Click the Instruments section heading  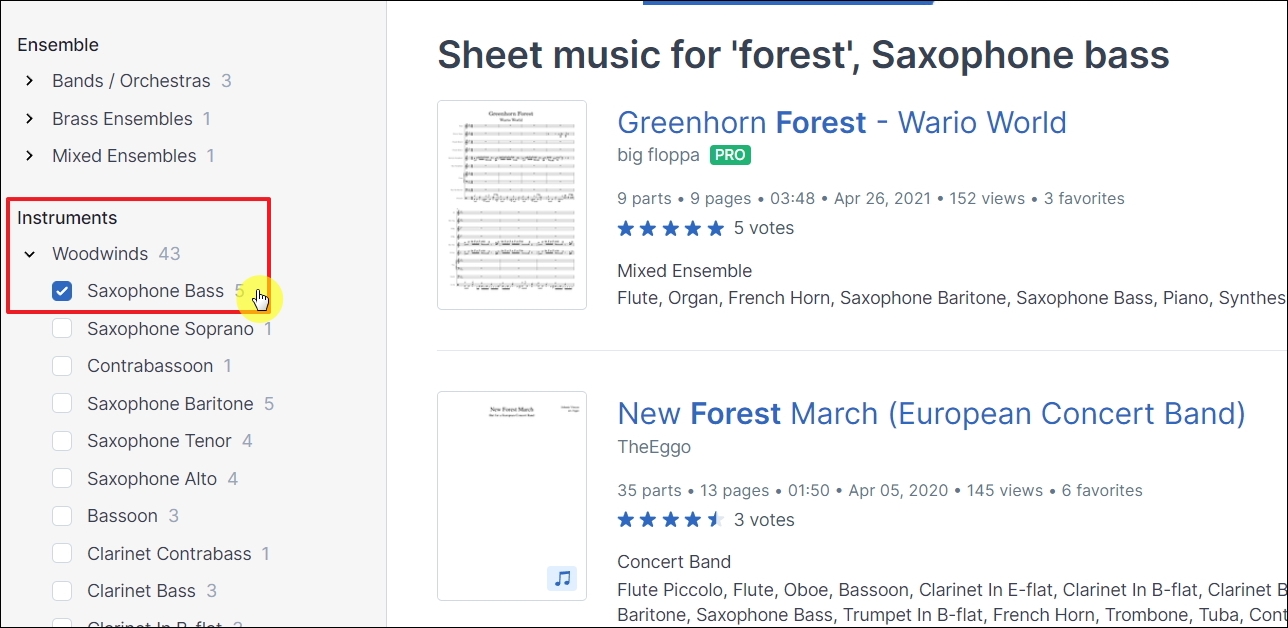tap(67, 218)
